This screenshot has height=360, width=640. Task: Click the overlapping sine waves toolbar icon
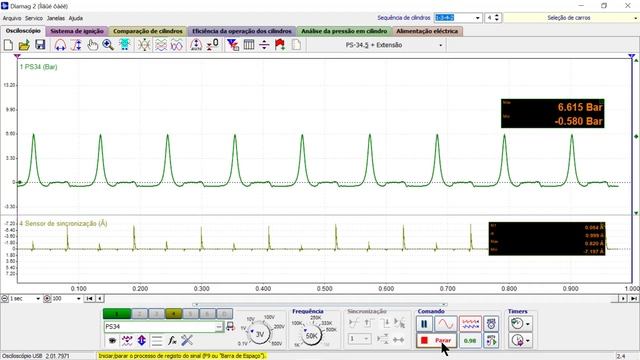[176, 45]
